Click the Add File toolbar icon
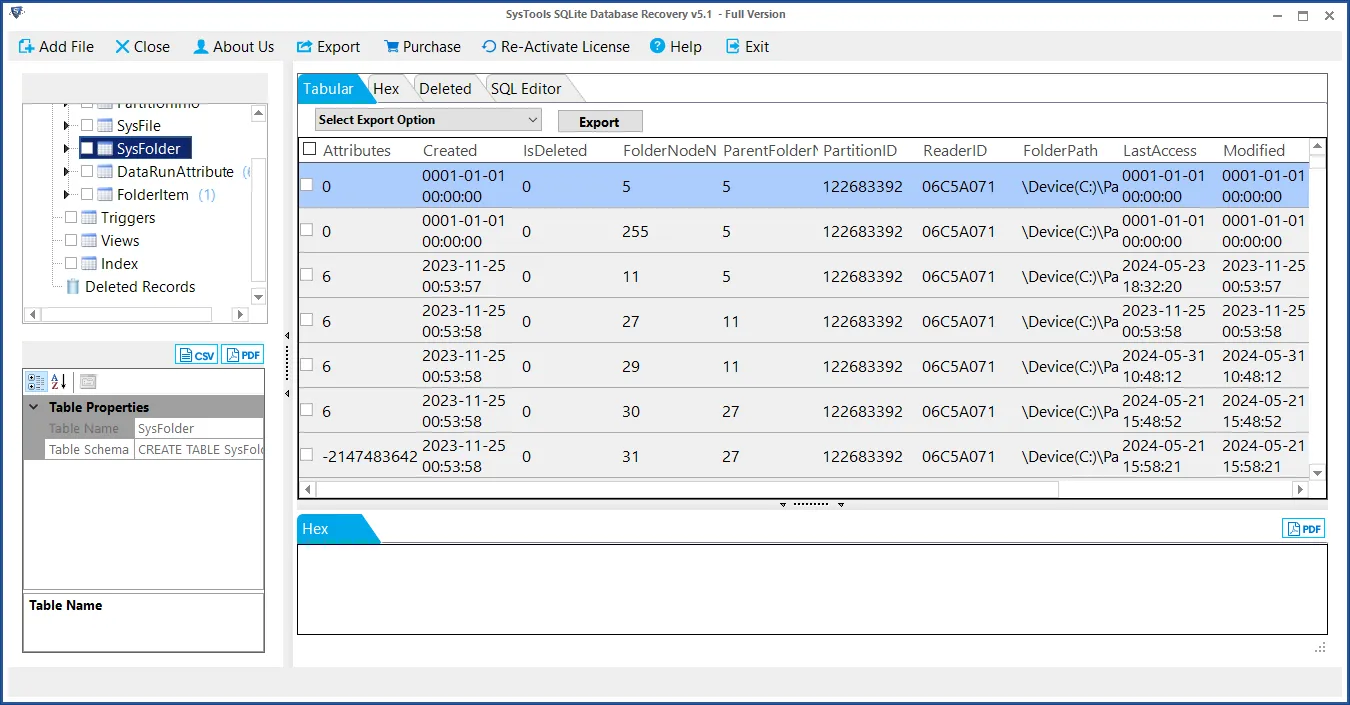This screenshot has width=1350, height=705. click(26, 47)
